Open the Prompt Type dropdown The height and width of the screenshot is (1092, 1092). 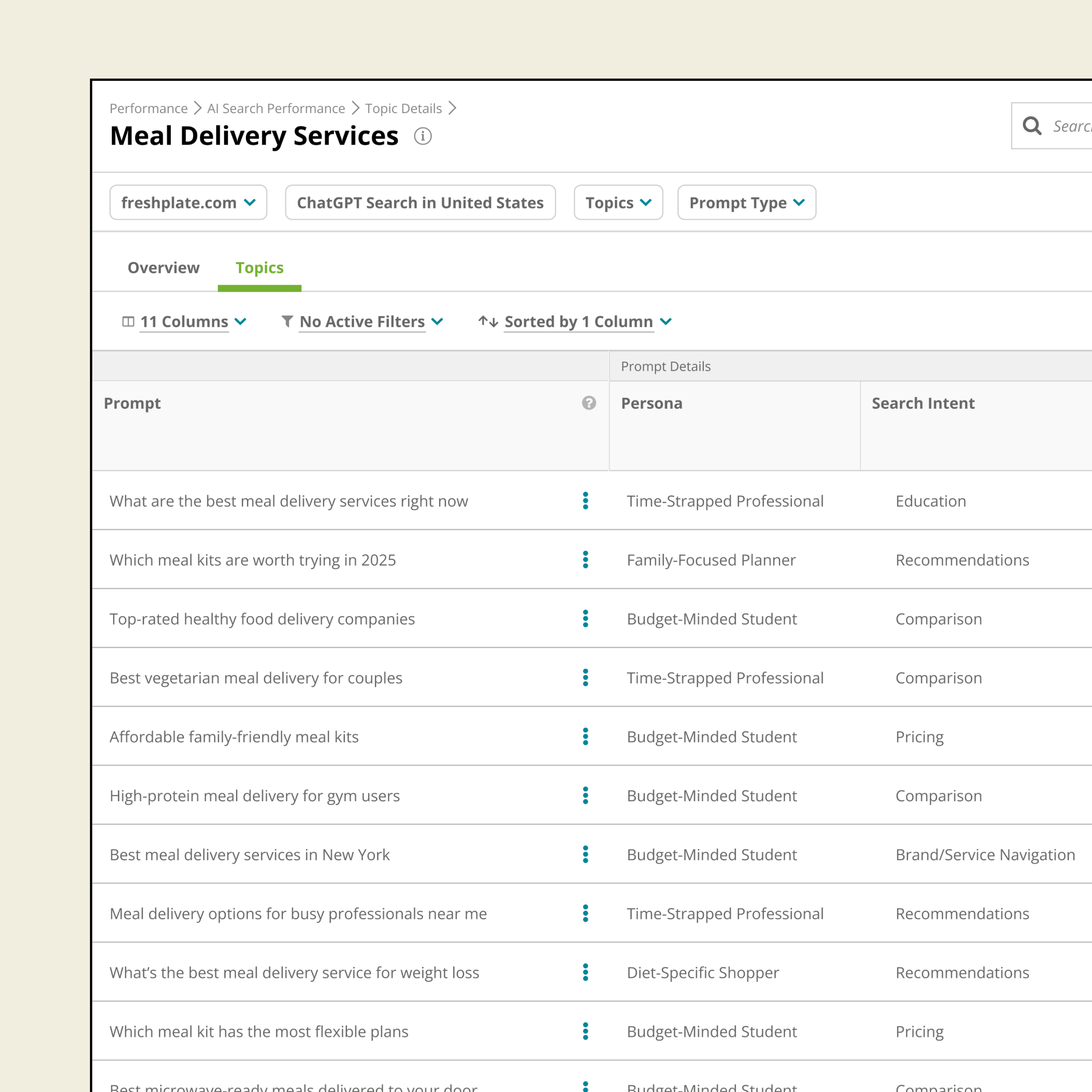point(746,202)
